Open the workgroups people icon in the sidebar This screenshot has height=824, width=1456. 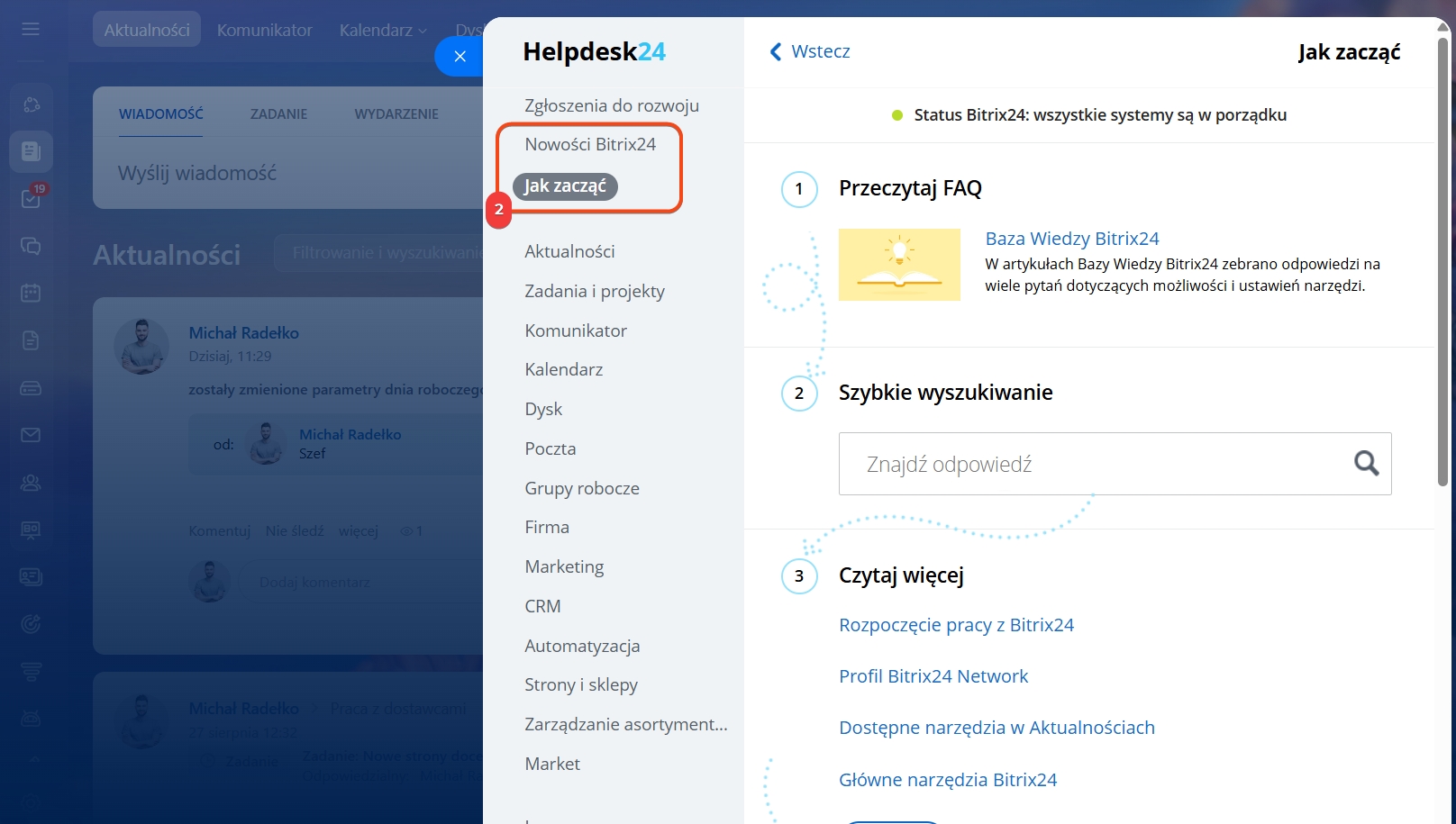31,483
